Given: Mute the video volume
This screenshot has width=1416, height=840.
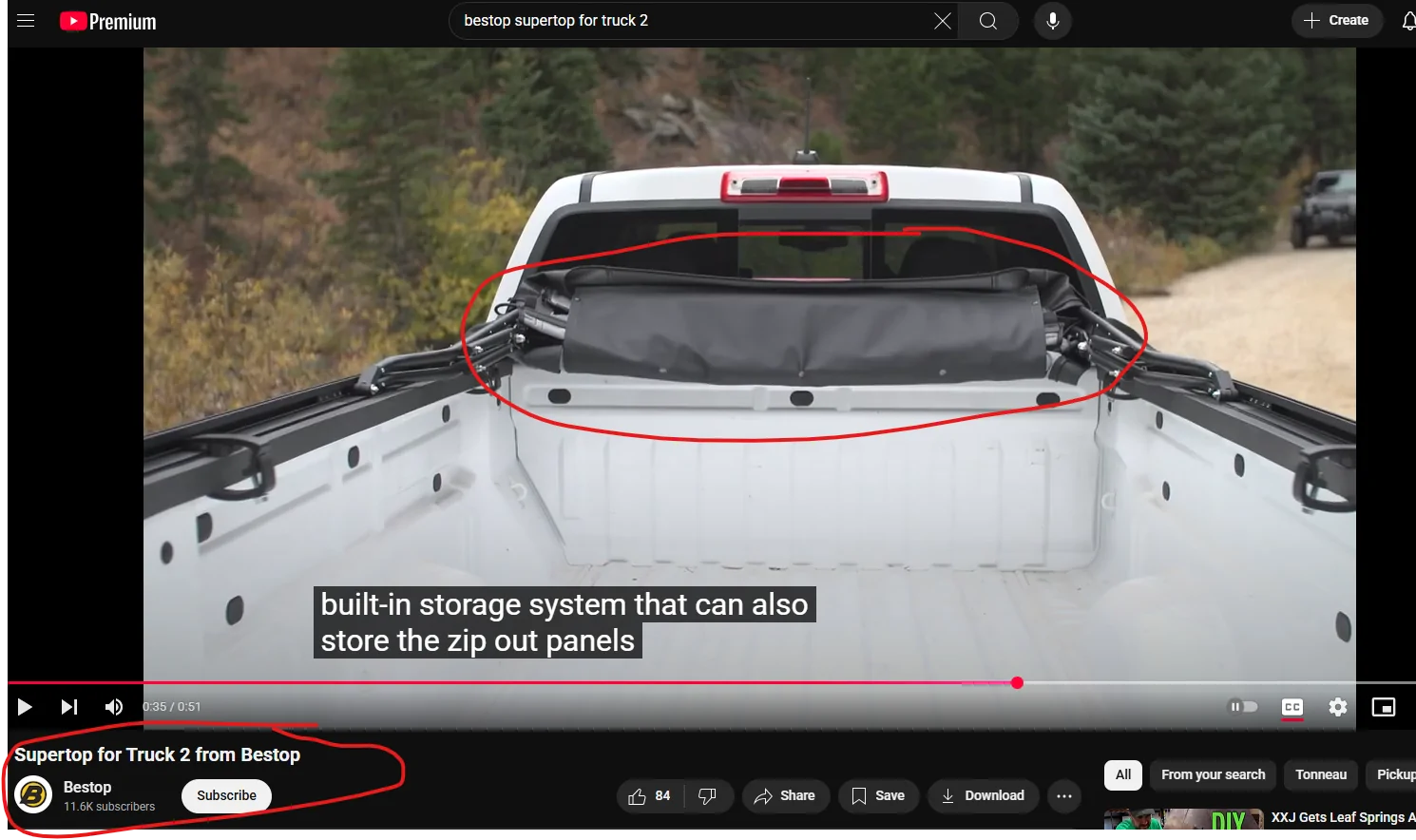Looking at the screenshot, I should coord(114,707).
